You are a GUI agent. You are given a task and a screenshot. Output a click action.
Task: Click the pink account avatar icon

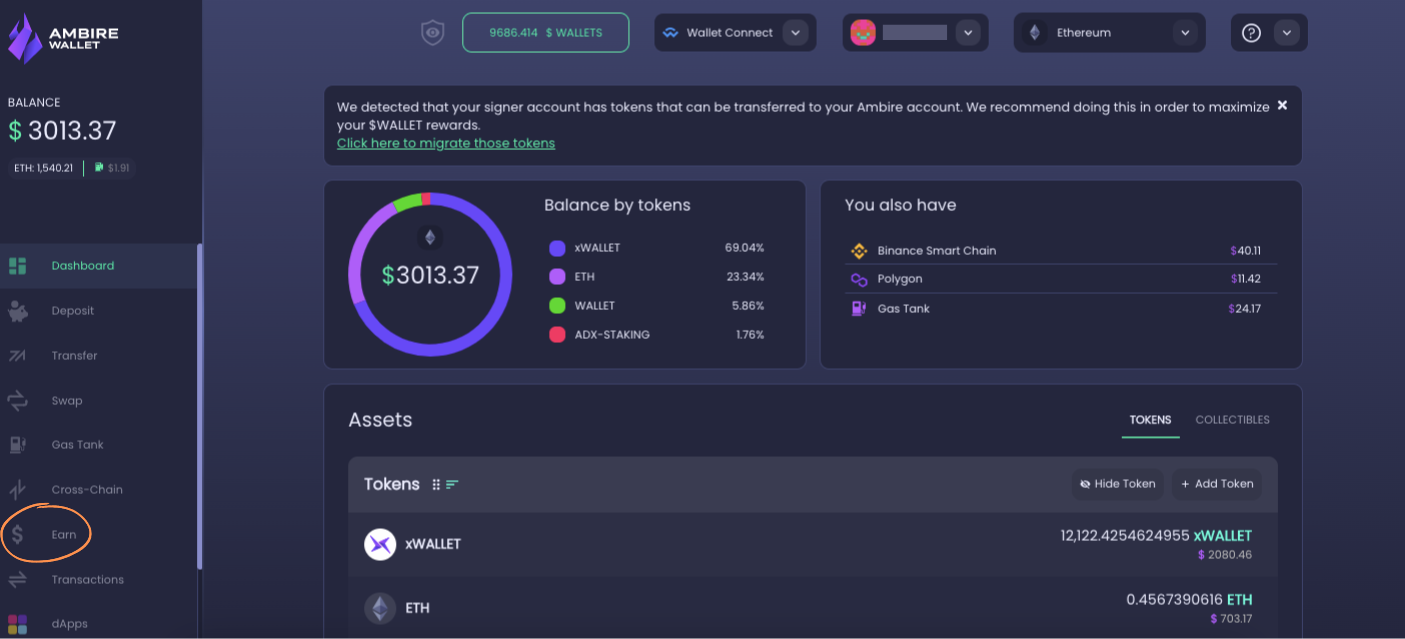[863, 32]
